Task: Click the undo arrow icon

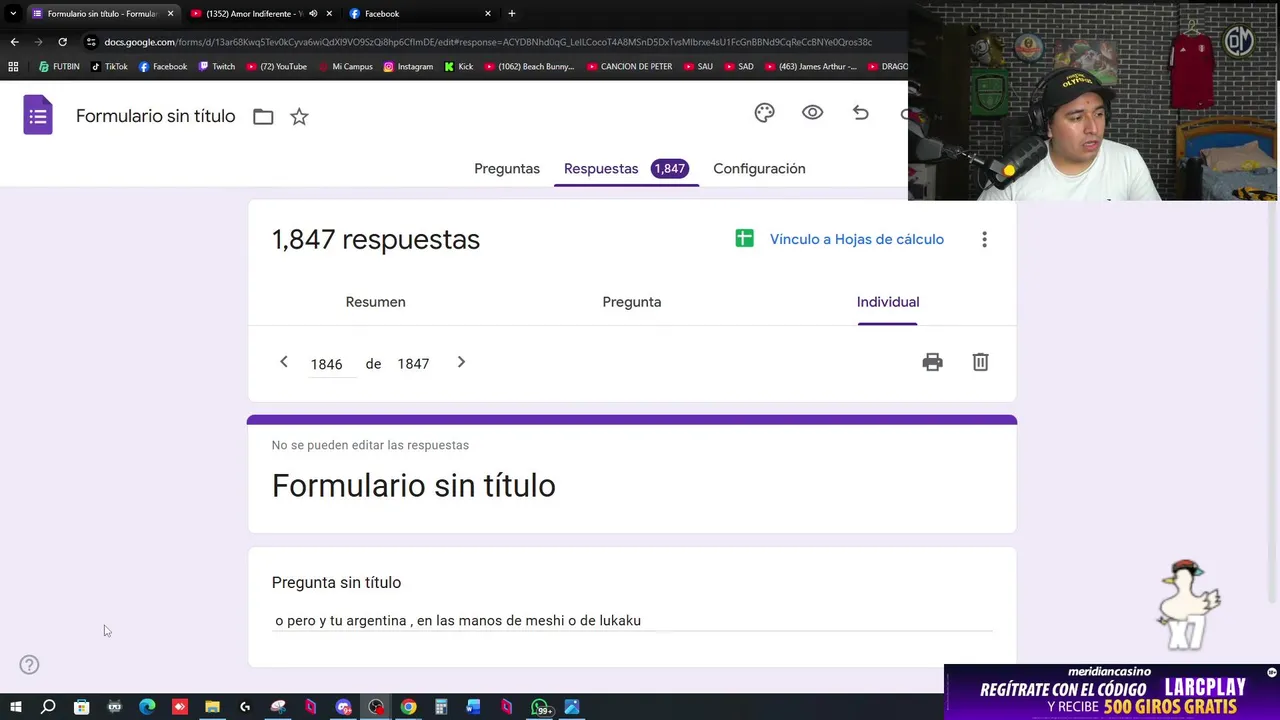Action: pos(860,113)
